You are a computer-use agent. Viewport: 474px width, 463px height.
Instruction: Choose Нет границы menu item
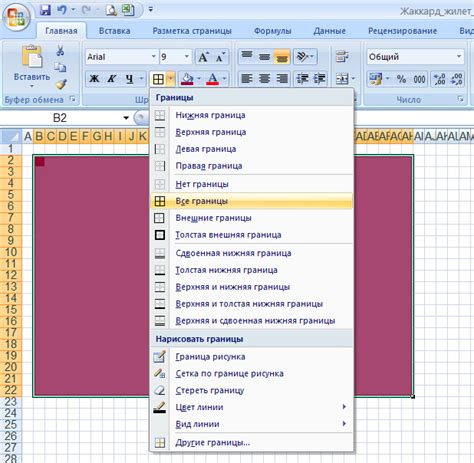pyautogui.click(x=252, y=184)
